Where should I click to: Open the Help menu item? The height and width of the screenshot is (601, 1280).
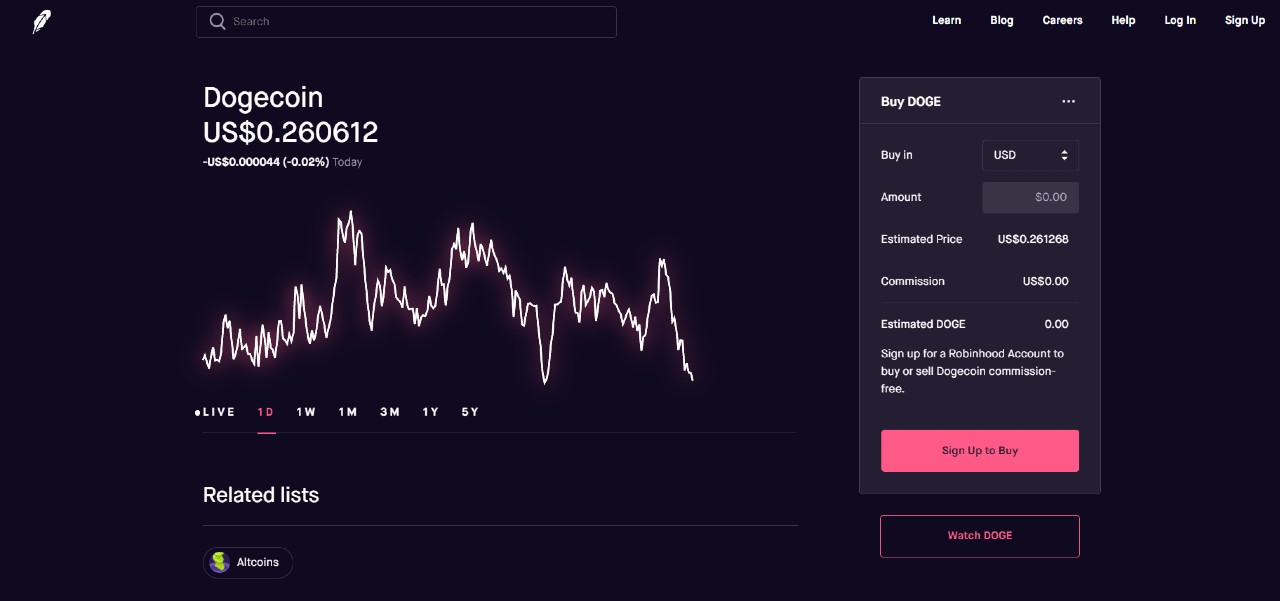pyautogui.click(x=1123, y=20)
